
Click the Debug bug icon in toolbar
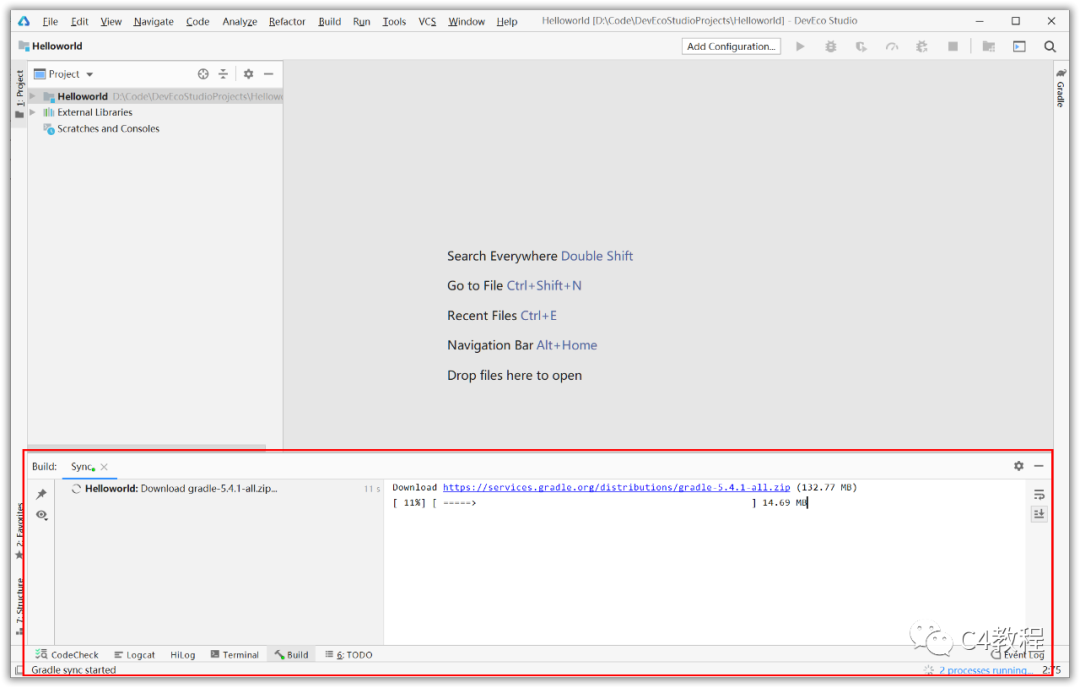831,46
